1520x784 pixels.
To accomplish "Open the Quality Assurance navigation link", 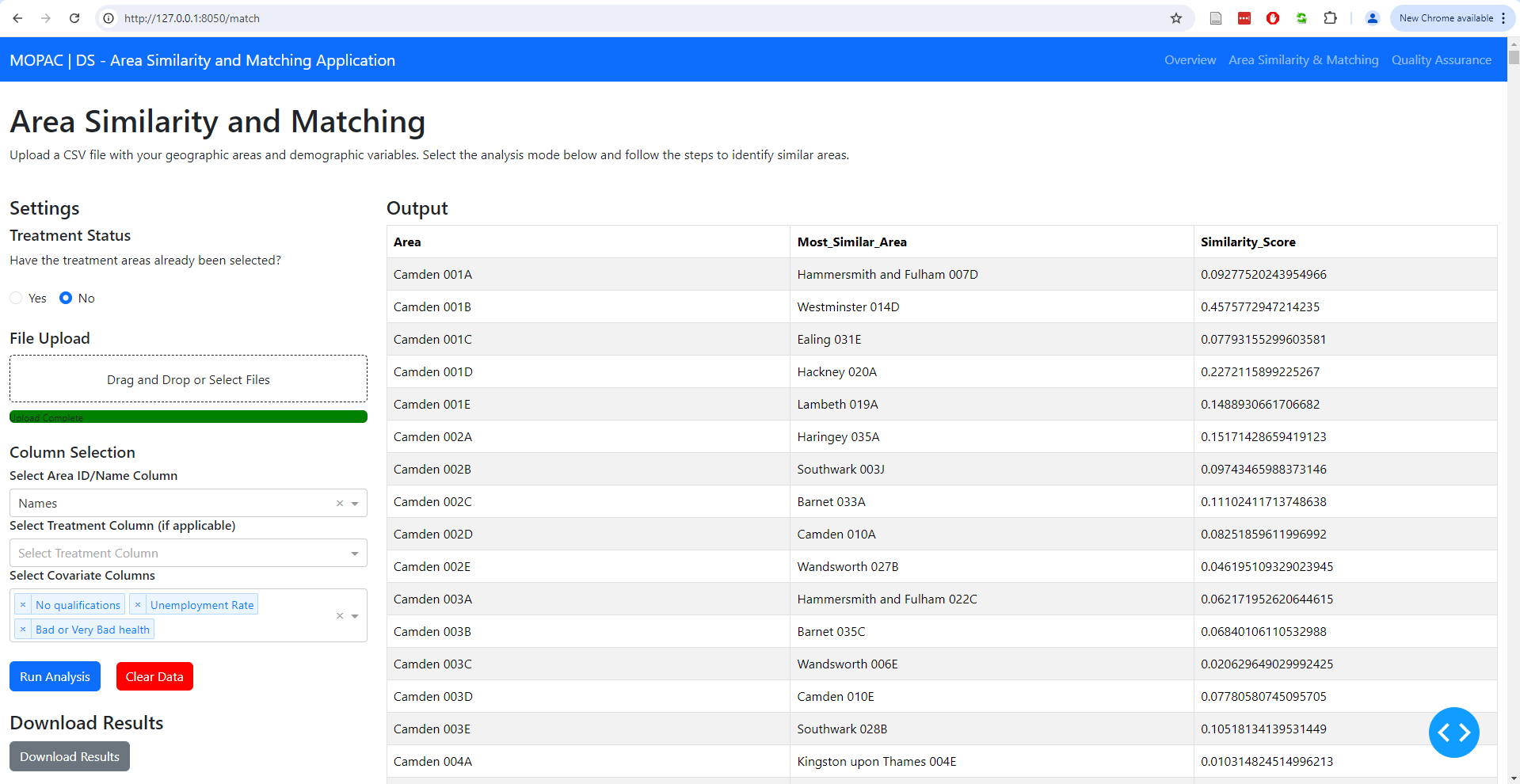I will tap(1442, 60).
